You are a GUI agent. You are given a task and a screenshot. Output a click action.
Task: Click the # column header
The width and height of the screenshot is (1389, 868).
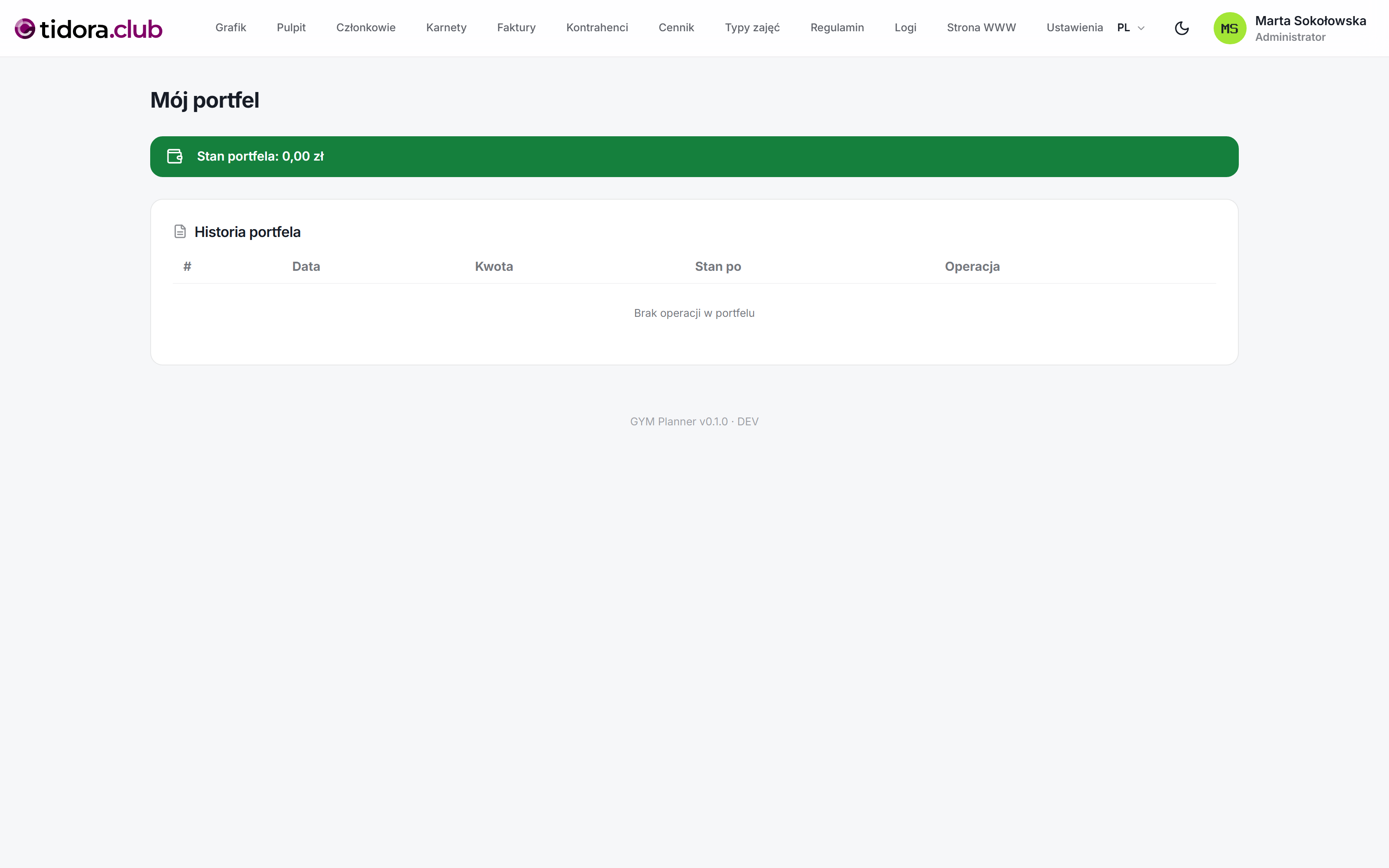tap(187, 266)
